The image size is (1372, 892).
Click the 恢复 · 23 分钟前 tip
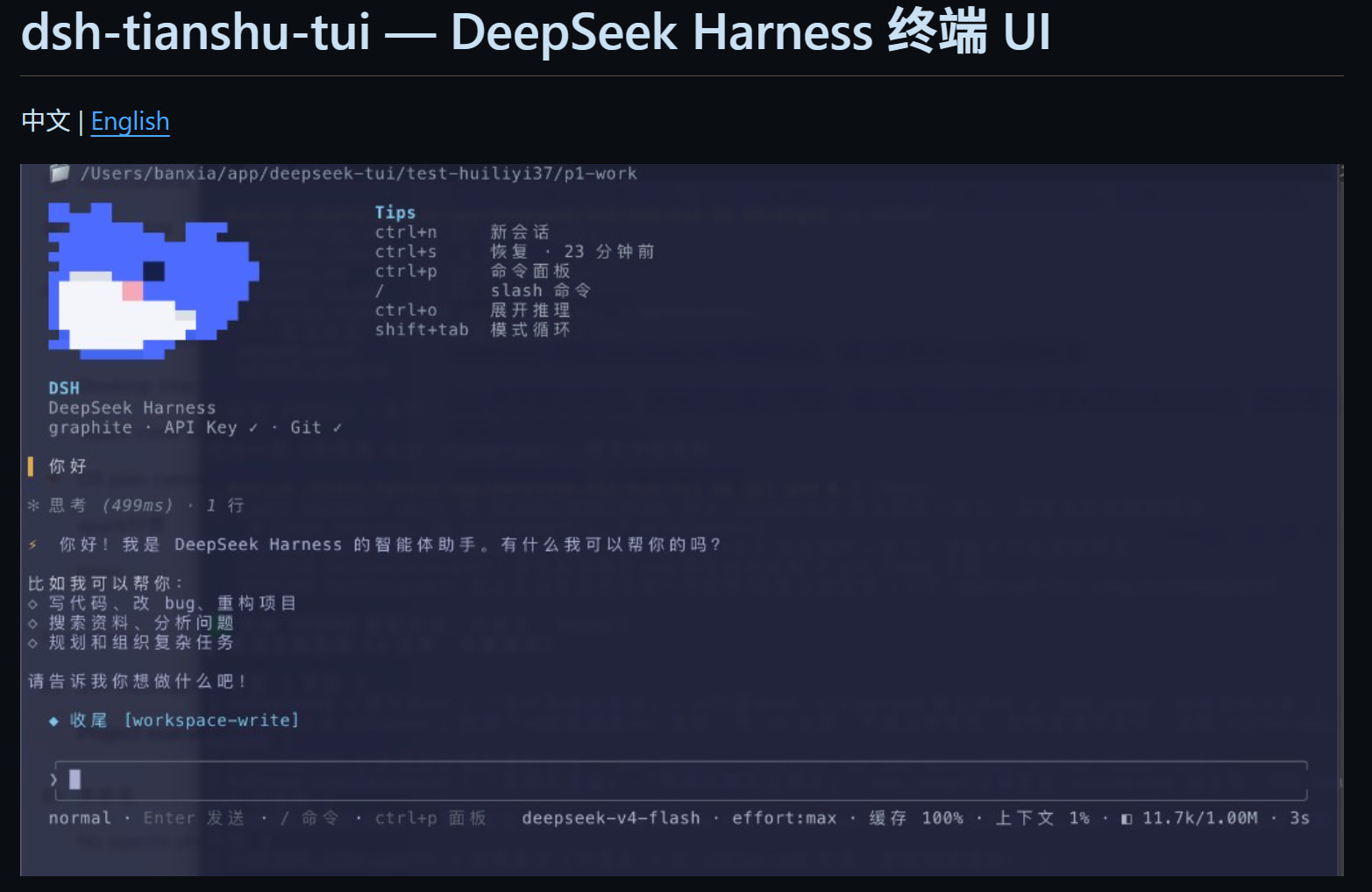coord(572,251)
